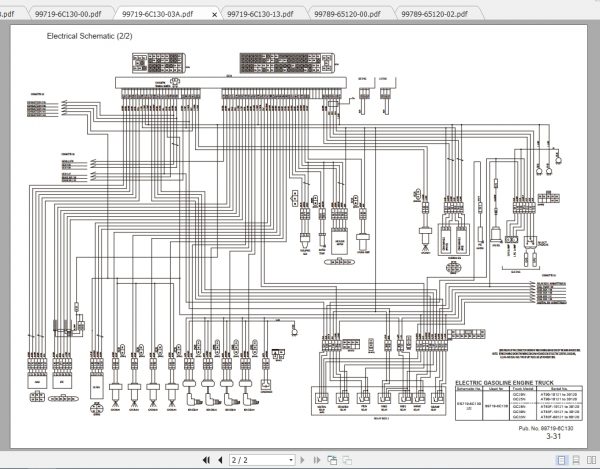The image size is (600, 469).
Task: Click the next view icon
Action: pyautogui.click(x=347, y=460)
